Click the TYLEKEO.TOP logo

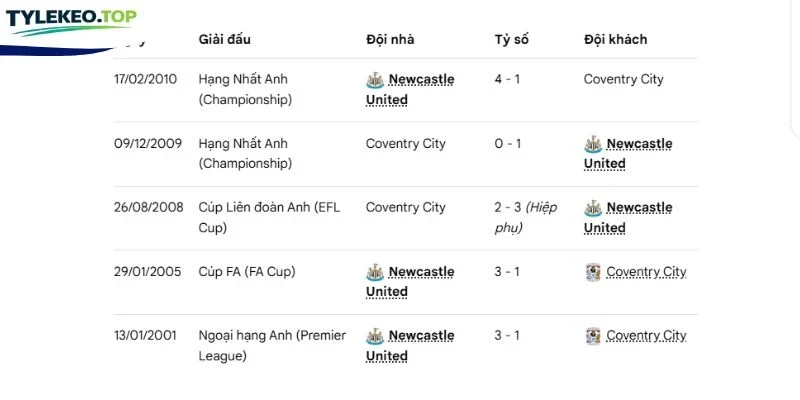pyautogui.click(x=71, y=21)
